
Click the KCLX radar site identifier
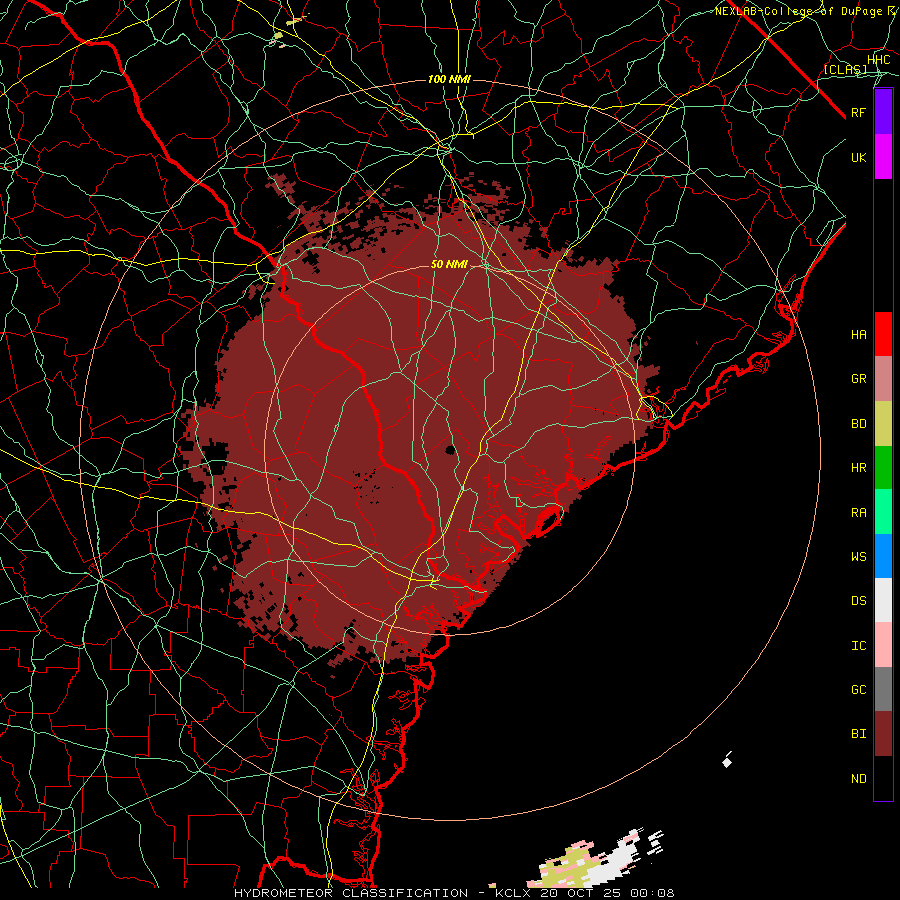pos(515,893)
